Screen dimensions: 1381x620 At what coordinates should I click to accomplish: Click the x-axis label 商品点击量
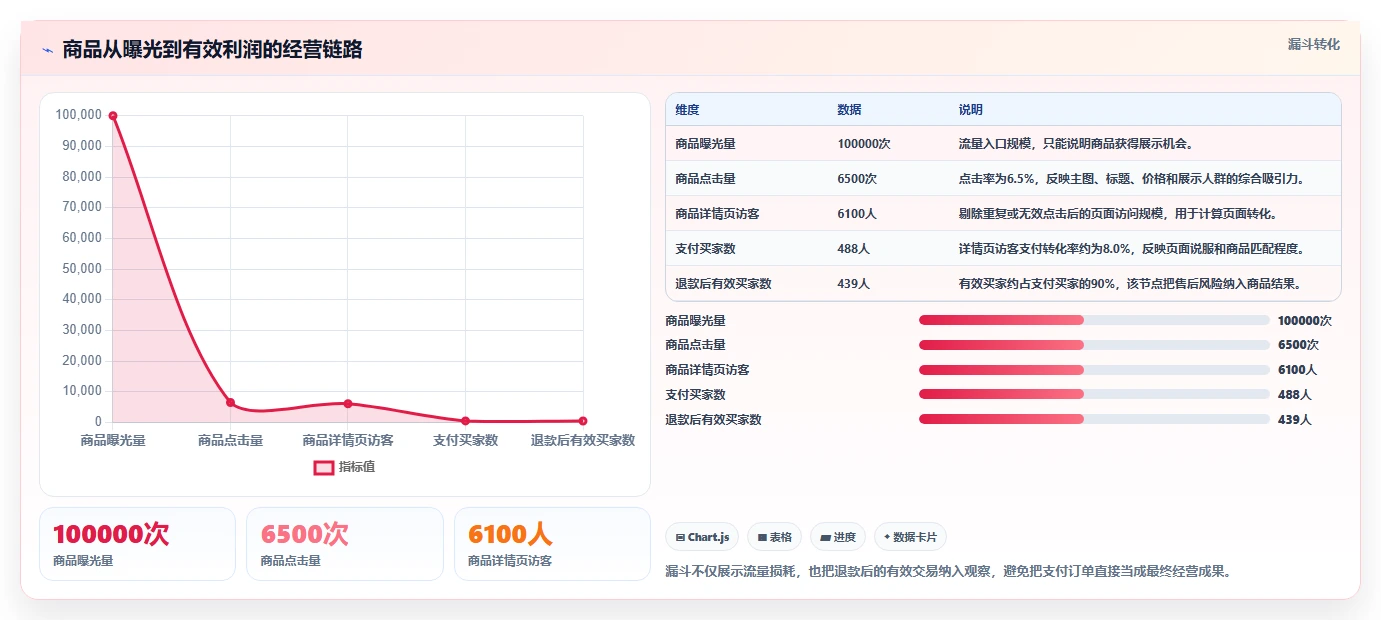(230, 440)
